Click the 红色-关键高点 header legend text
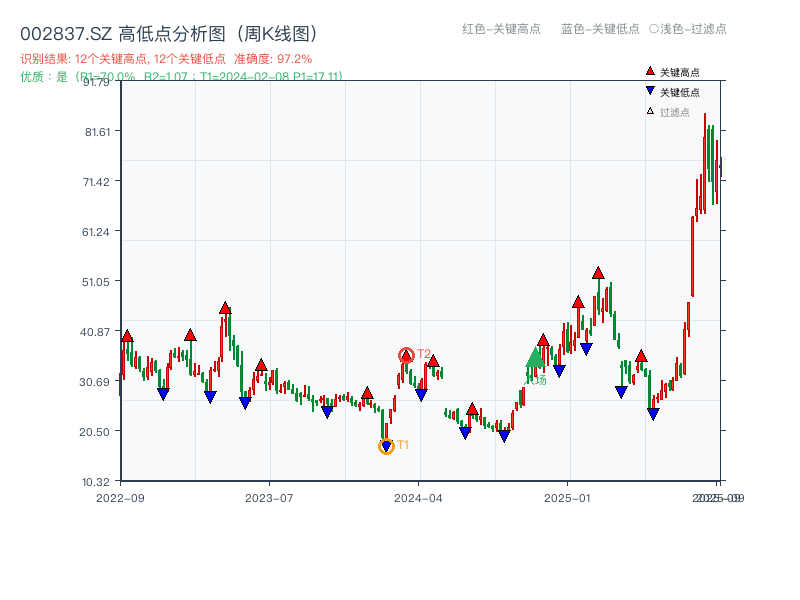Viewport: 800px width, 600px height. pos(501,29)
